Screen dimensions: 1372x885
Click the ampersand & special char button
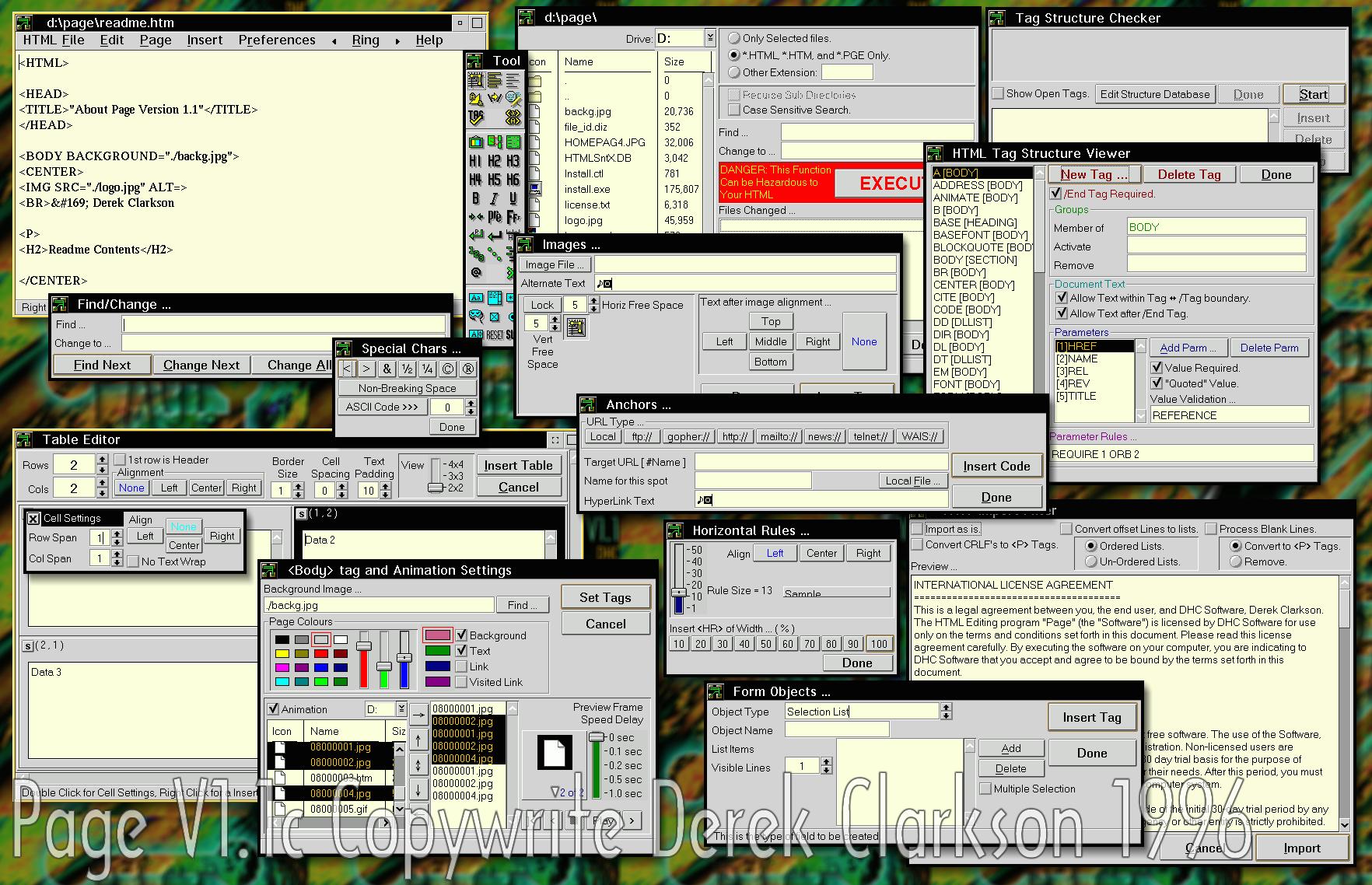[387, 369]
